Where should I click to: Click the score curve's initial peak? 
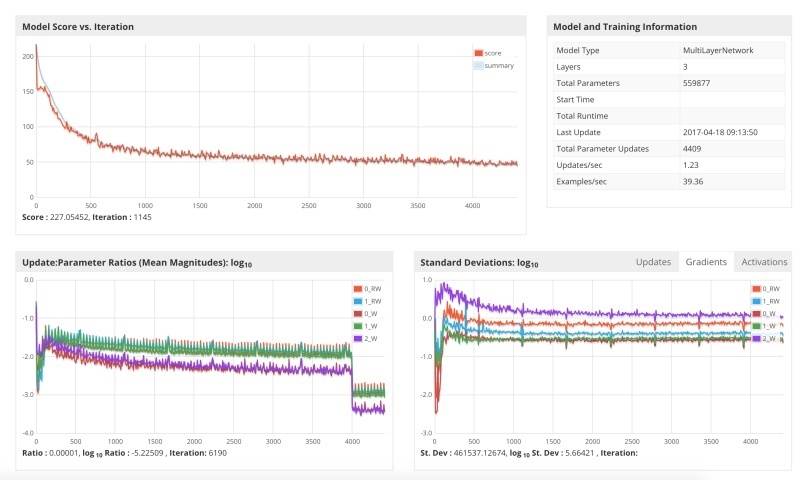[x=36, y=46]
